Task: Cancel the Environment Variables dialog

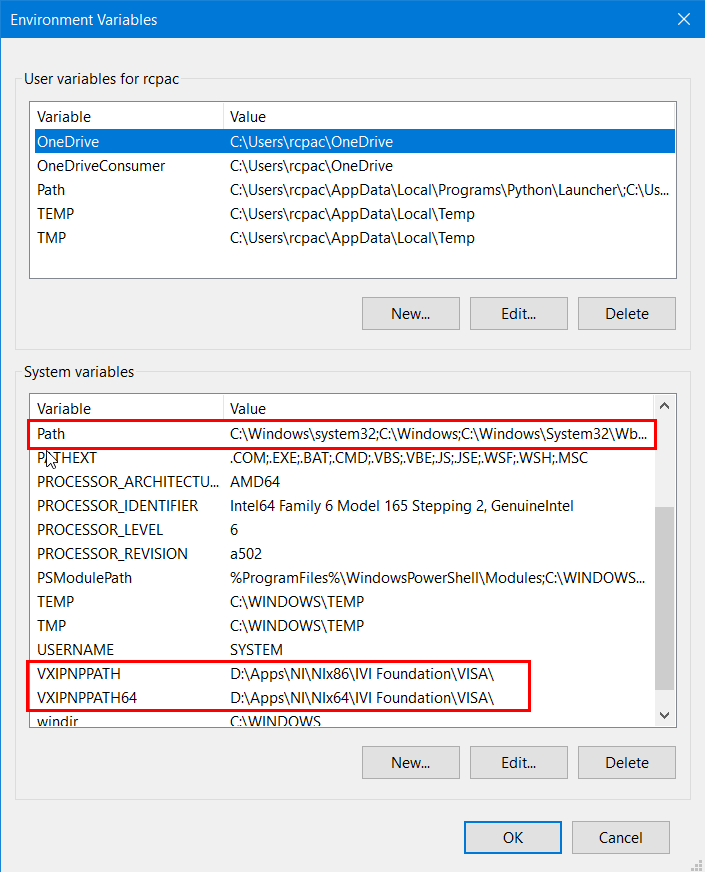Action: click(620, 838)
